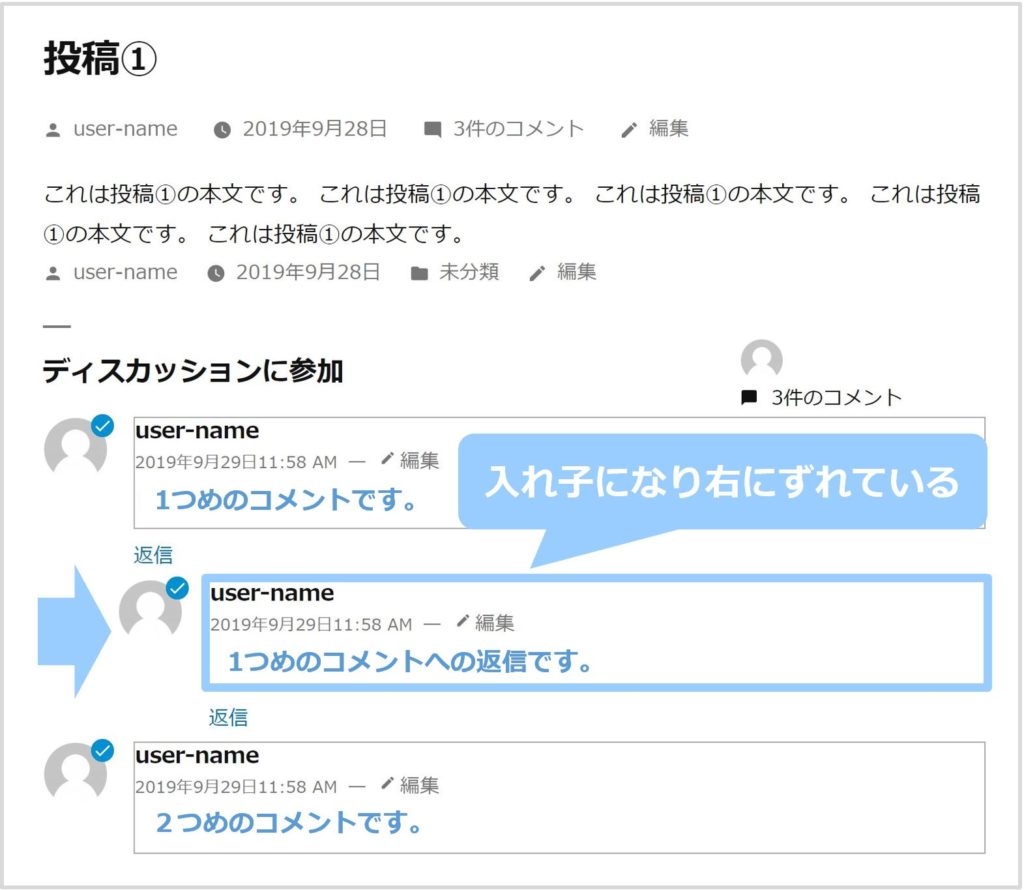The image size is (1024, 890).
Task: Click the clock icon beside header date 2019年9月28日
Action: [x=222, y=130]
